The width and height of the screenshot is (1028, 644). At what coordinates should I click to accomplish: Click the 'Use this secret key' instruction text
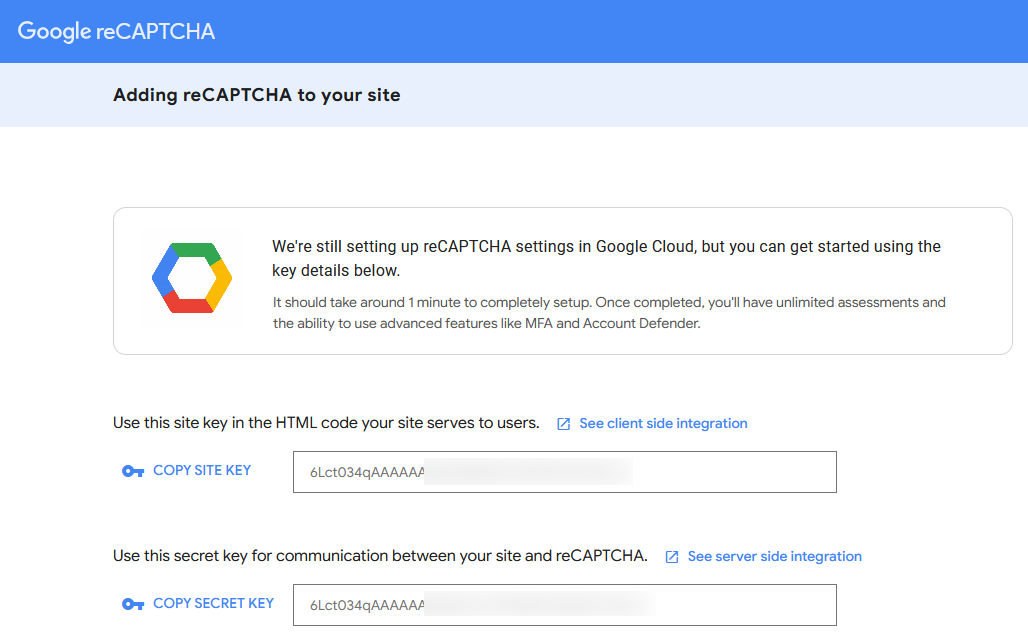point(380,556)
